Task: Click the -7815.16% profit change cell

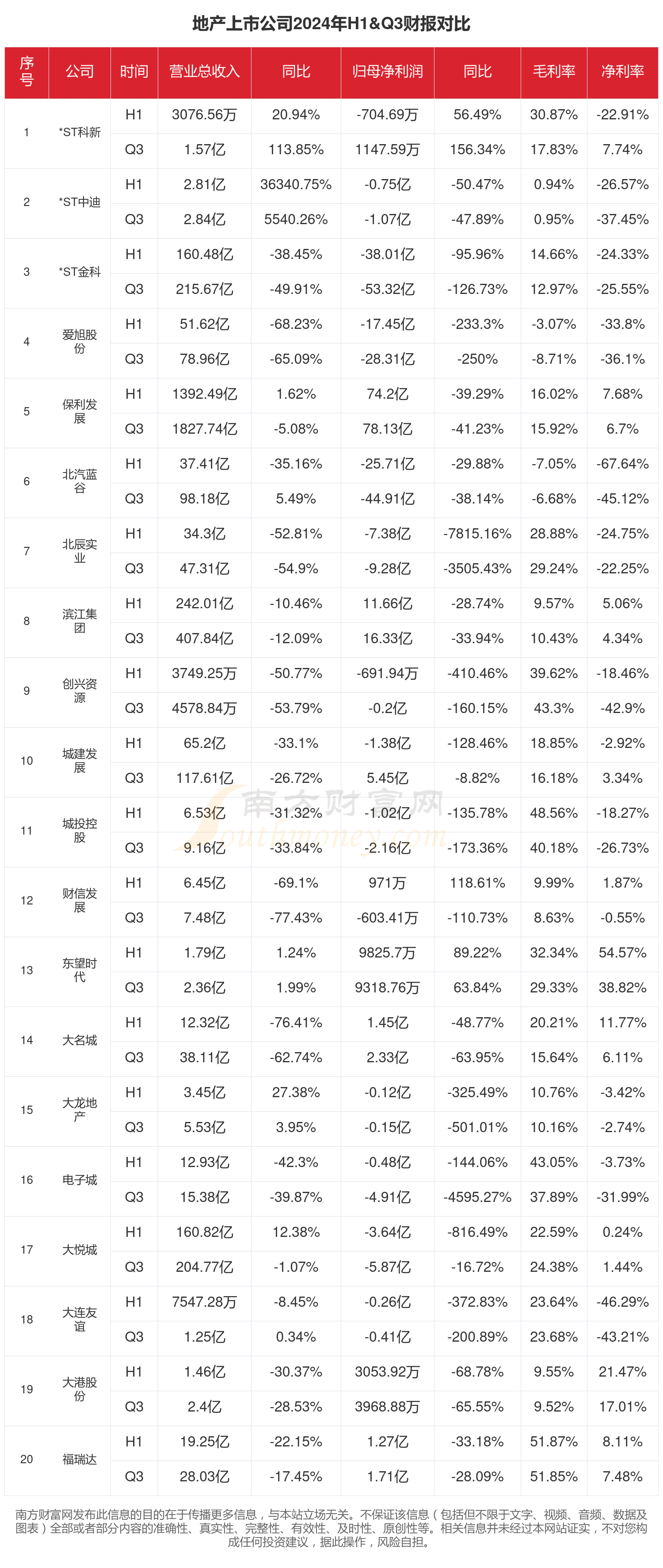Action: coord(477,534)
